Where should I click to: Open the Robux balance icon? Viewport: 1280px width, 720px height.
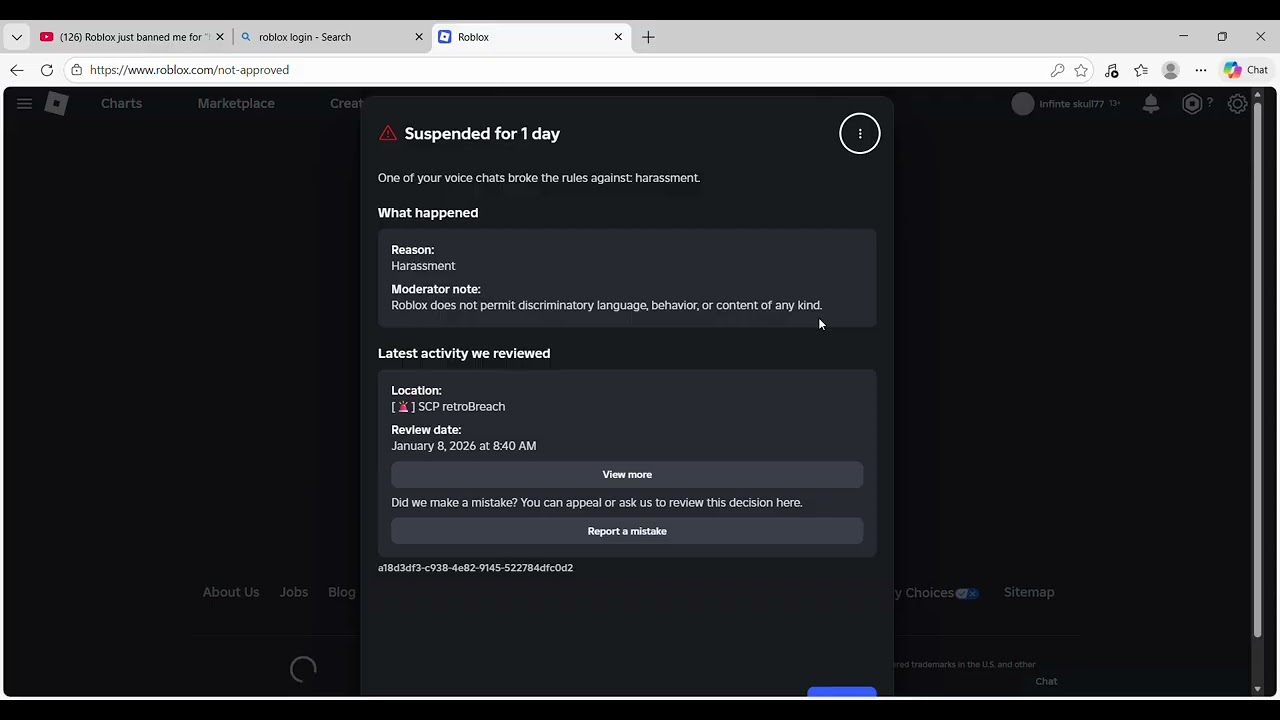1192,103
